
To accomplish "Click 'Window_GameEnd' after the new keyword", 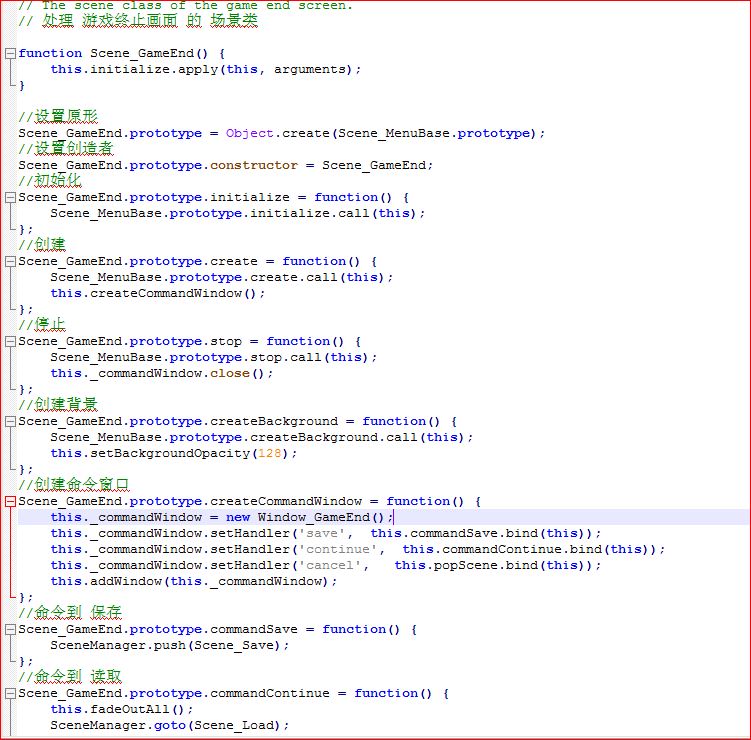I will tap(314, 517).
